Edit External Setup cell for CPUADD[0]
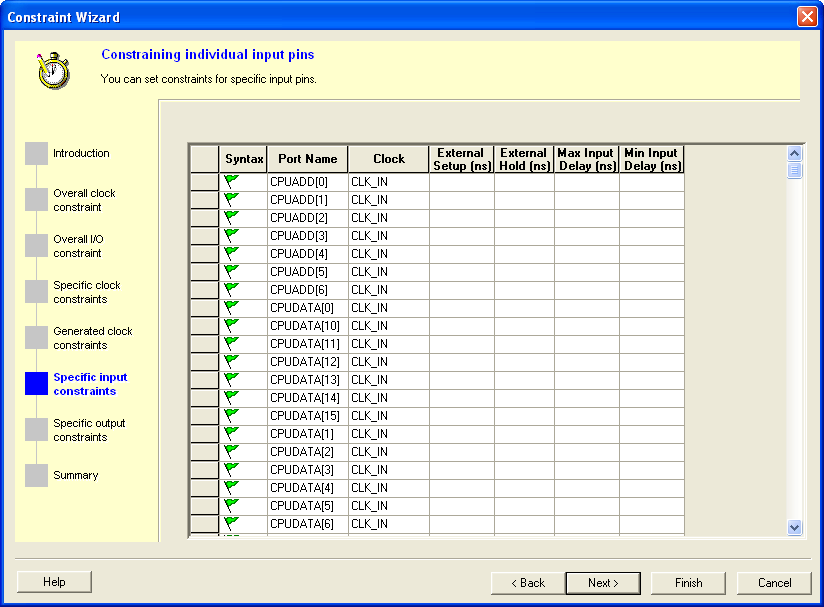Viewport: 824px width, 607px height. (461, 182)
